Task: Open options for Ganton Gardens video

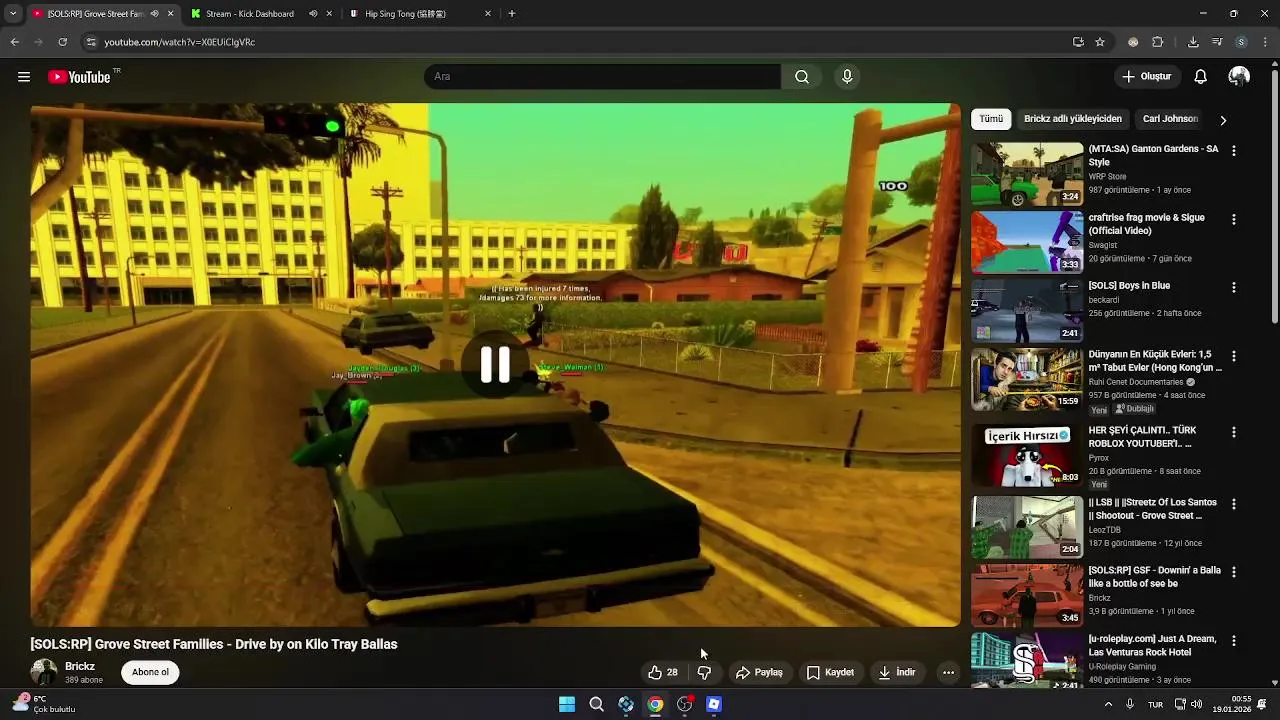Action: coord(1233,151)
